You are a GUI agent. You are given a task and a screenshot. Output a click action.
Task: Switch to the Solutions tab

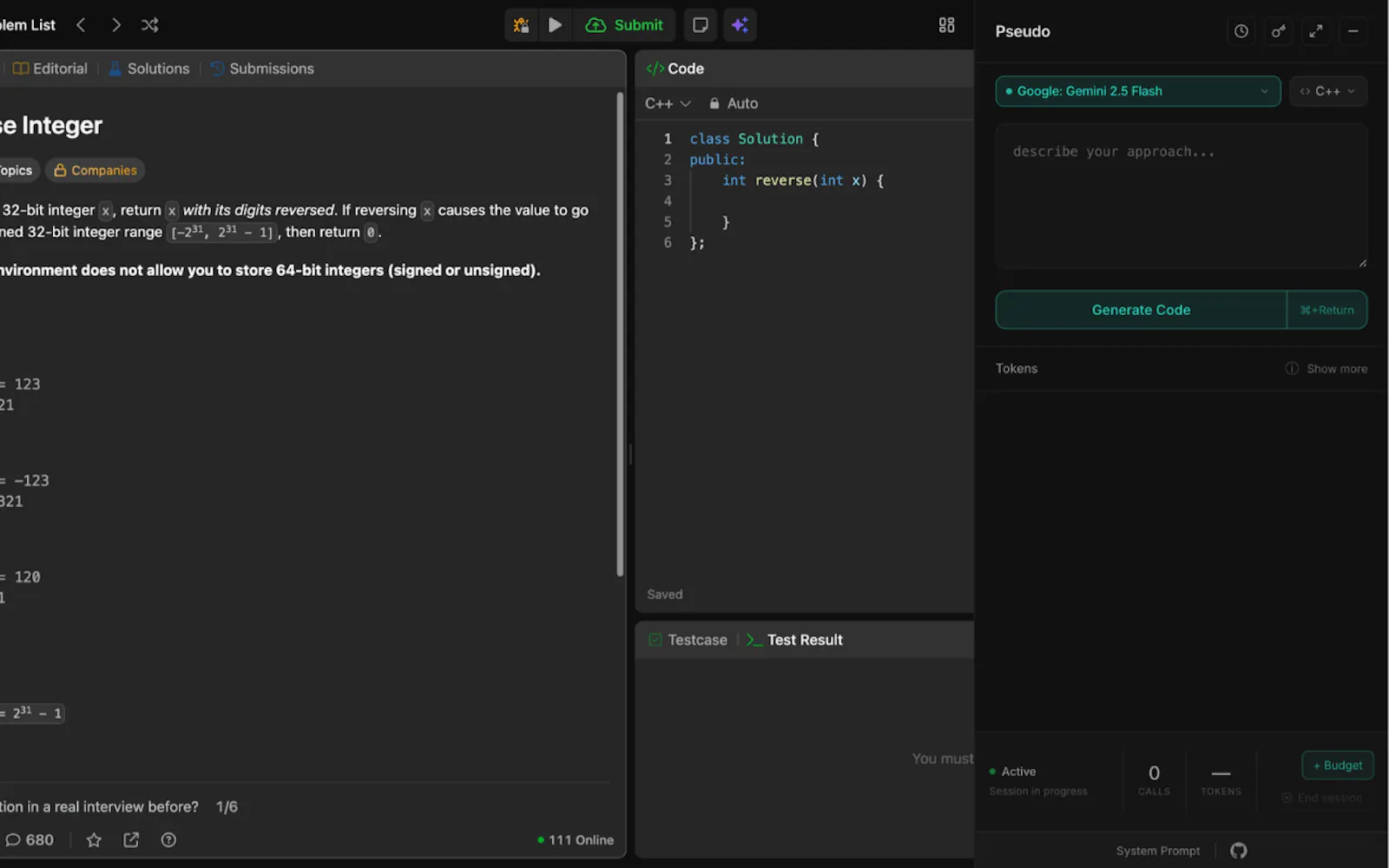point(148,69)
